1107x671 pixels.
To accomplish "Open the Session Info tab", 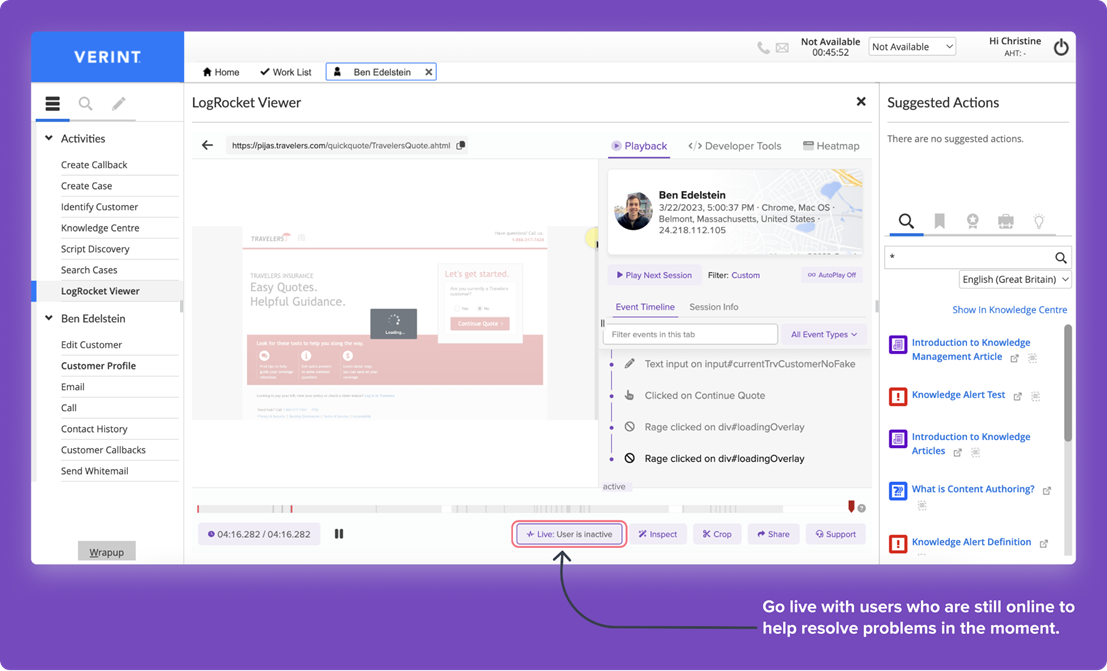I will coord(714,307).
